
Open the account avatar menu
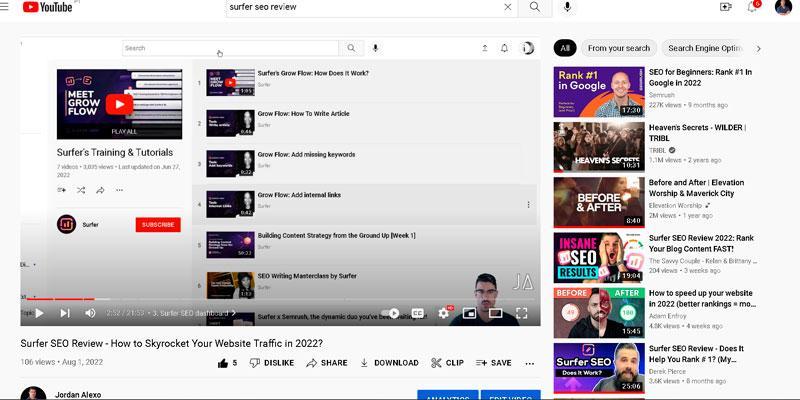click(783, 7)
